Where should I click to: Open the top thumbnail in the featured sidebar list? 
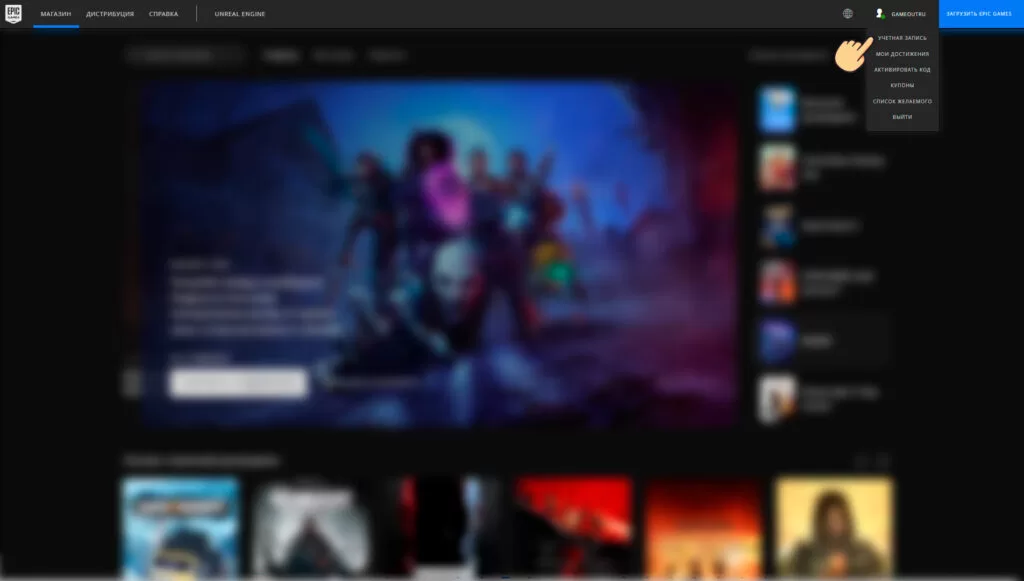coord(777,109)
